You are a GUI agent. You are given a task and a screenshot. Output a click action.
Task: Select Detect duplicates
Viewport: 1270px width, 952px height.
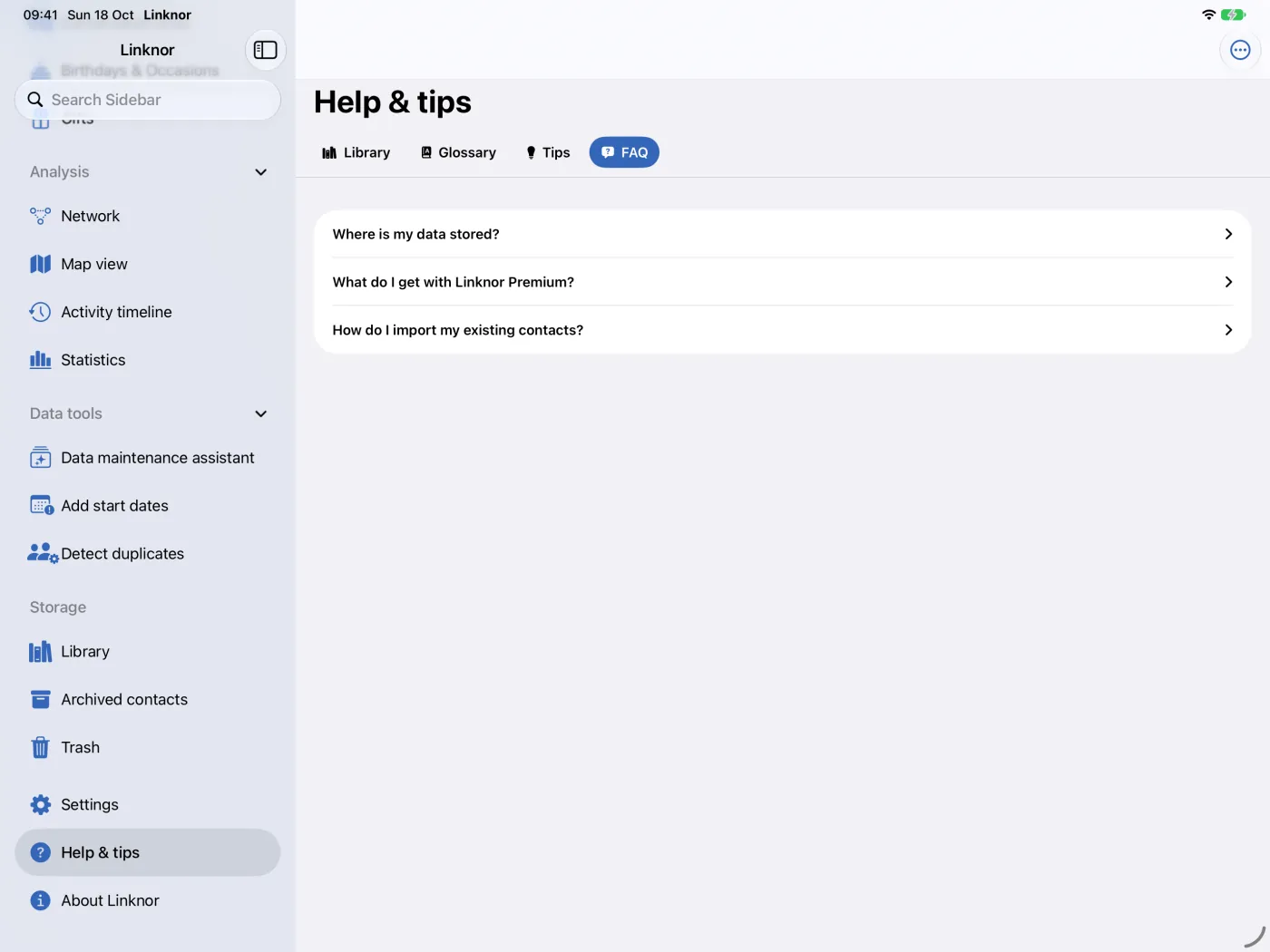click(148, 554)
